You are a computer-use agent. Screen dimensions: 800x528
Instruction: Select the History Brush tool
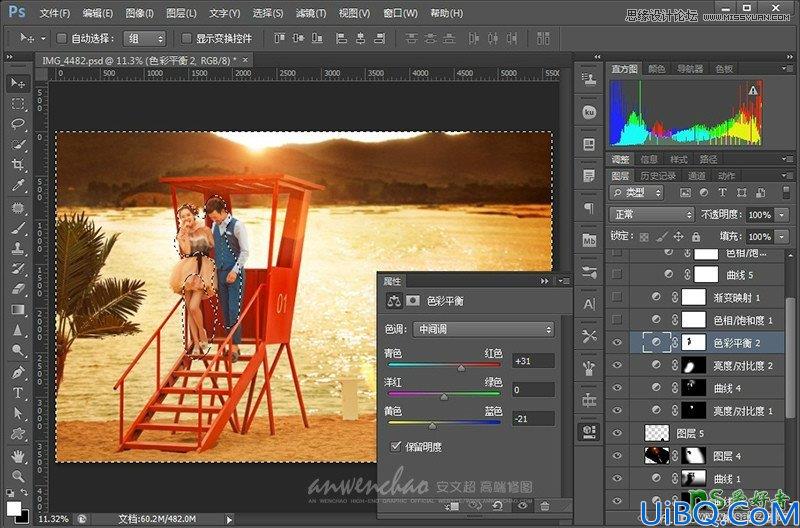point(18,268)
